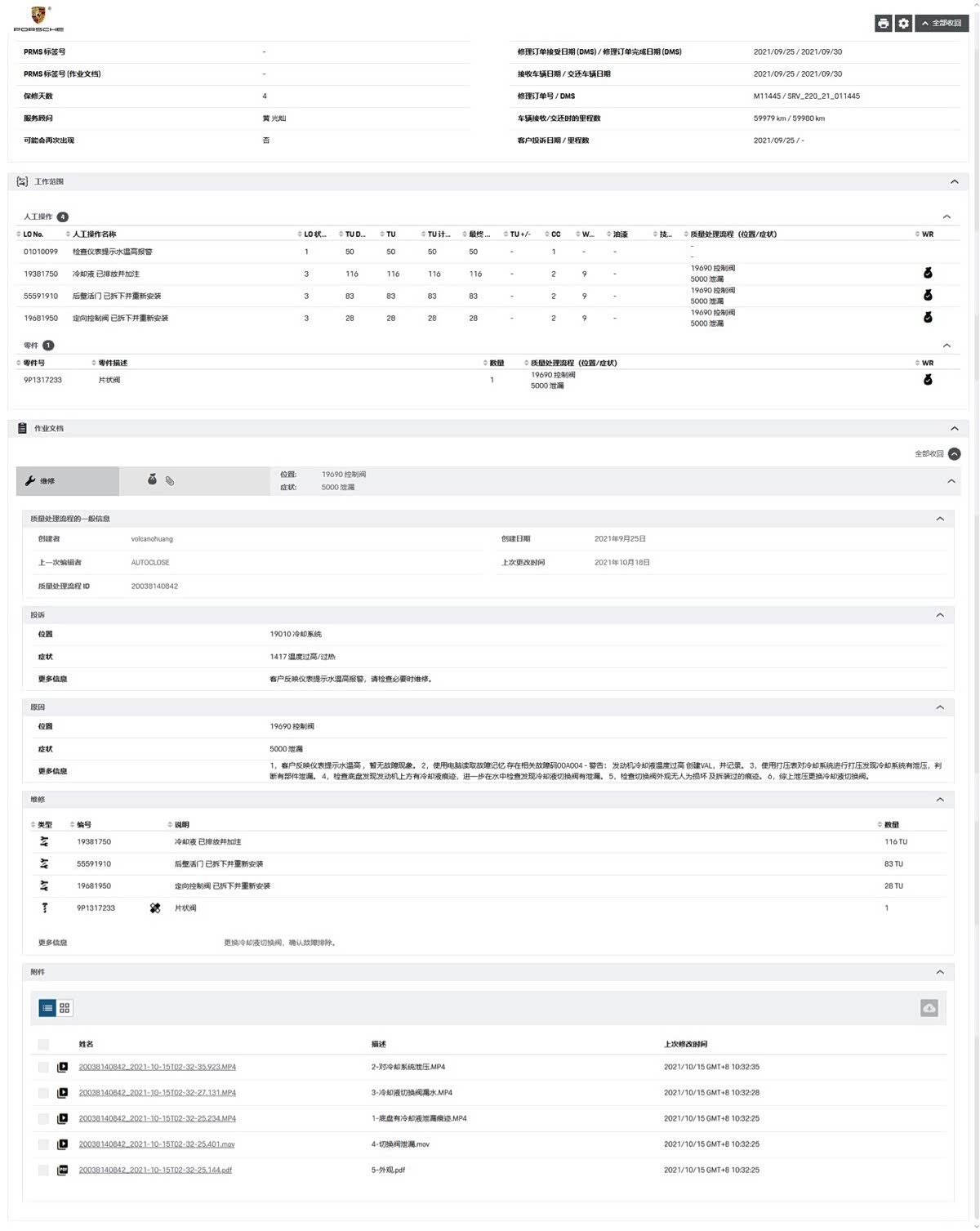Screen dimensions: 980x1231
Task: Click the warranty bag icon for 55591910 labor row
Action: [x=928, y=295]
